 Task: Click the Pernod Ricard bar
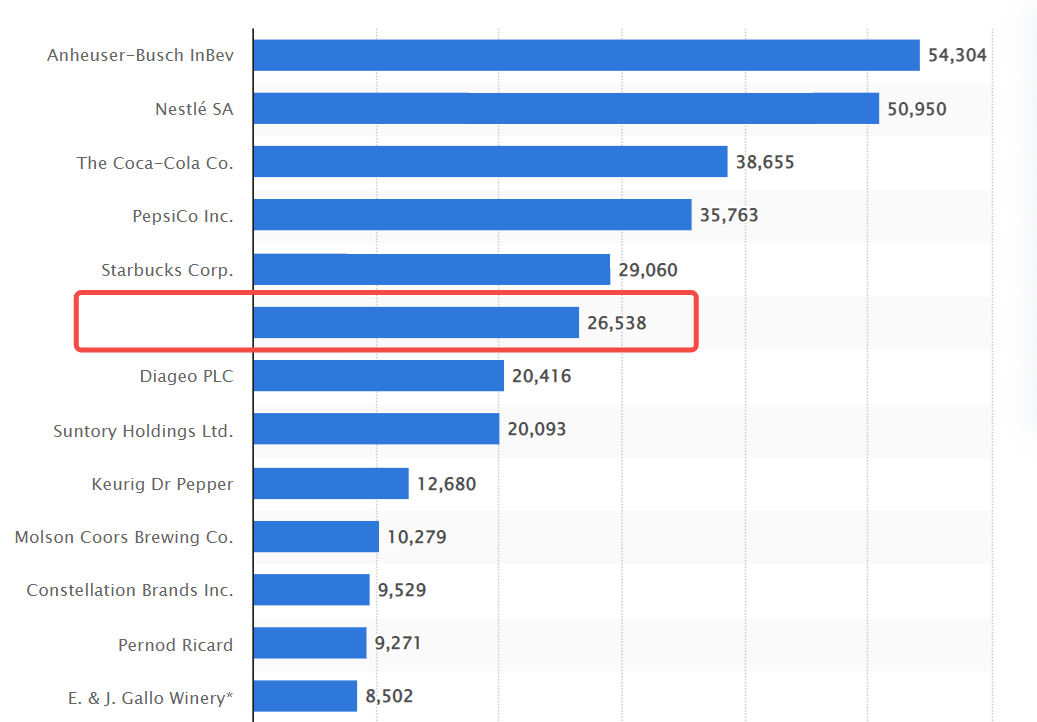[x=310, y=643]
